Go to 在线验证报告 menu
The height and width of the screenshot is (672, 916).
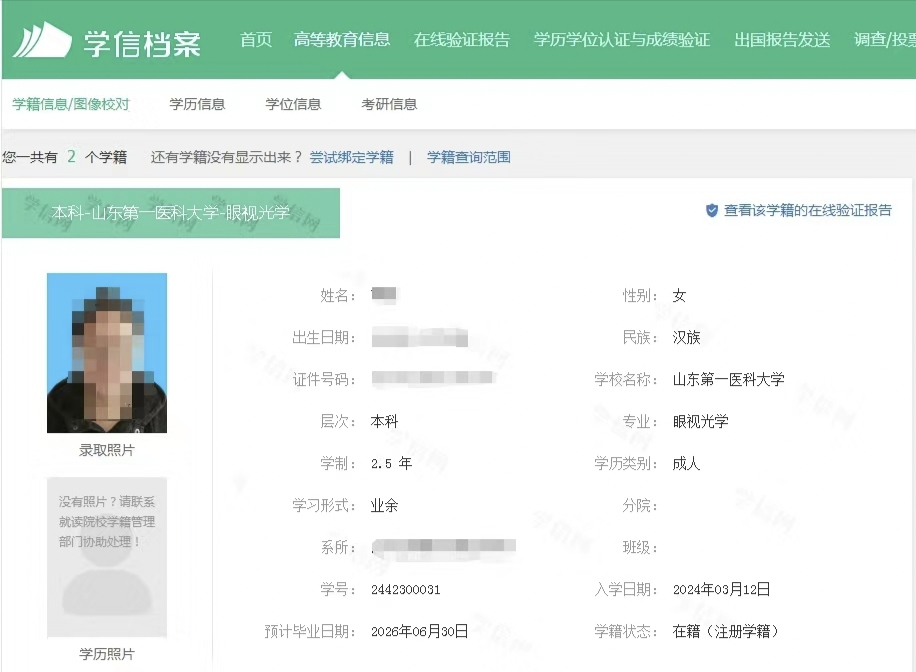point(462,40)
